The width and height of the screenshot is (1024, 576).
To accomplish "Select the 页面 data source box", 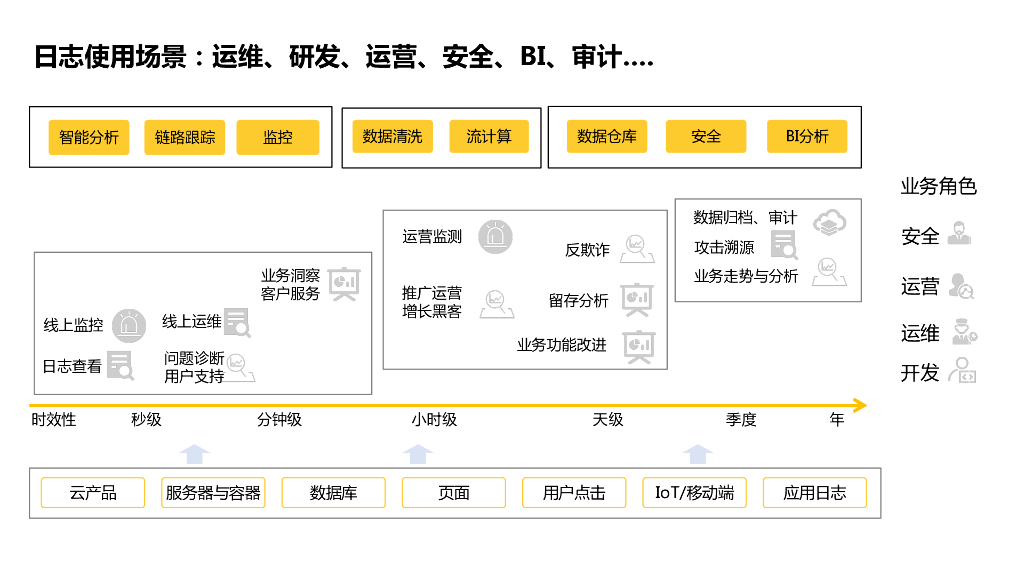I will tap(454, 492).
